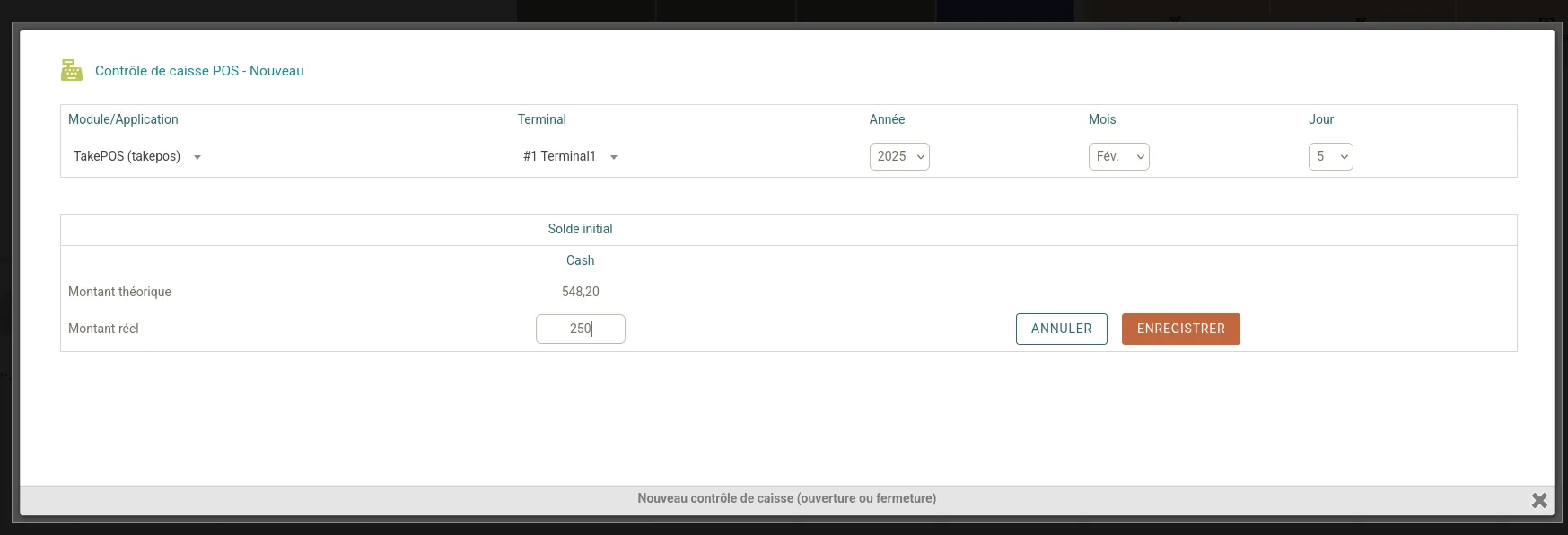Click the Jour column header
This screenshot has width=1568, height=535.
pos(1321,119)
